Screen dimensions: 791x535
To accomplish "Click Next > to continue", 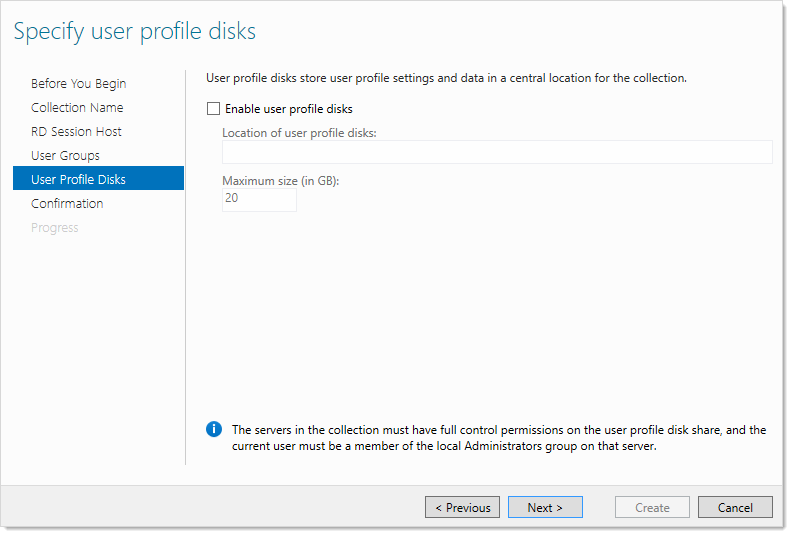I will click(545, 507).
